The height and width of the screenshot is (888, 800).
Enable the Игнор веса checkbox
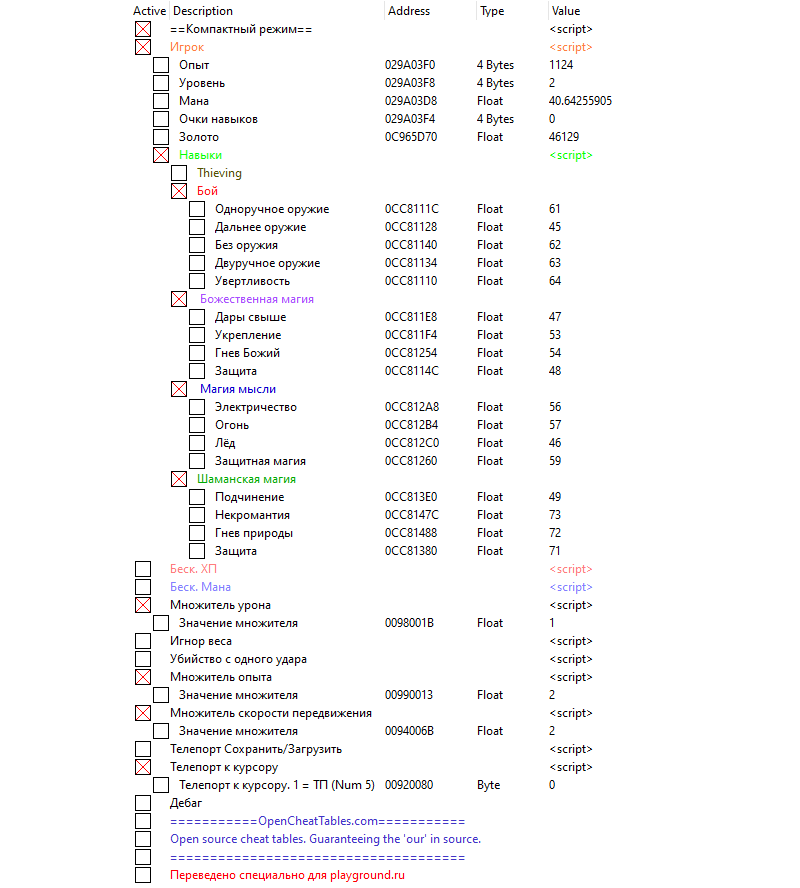[x=143, y=641]
